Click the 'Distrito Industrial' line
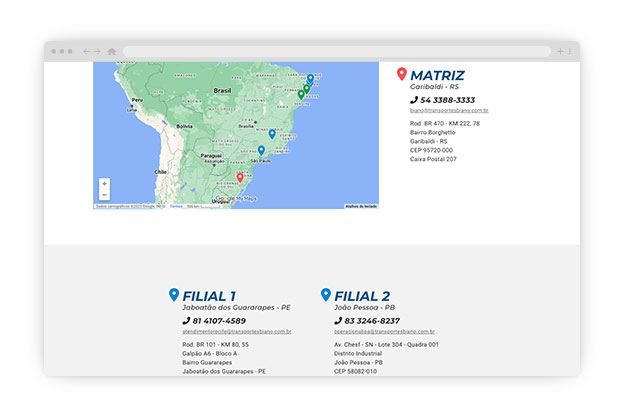The width and height of the screenshot is (624, 416). (358, 353)
